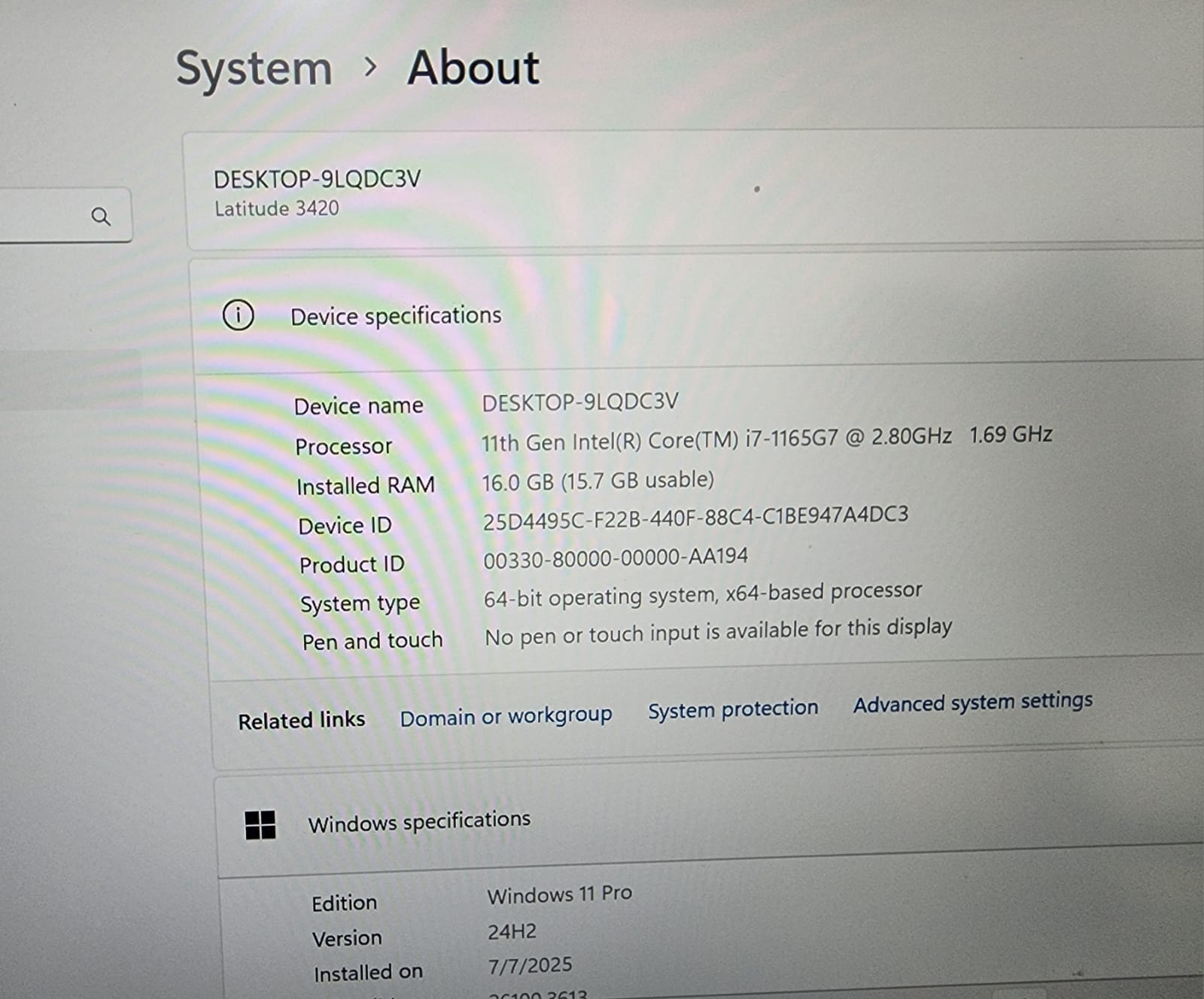Click the Windows logo icon
Image resolution: width=1204 pixels, height=999 pixels.
[260, 824]
